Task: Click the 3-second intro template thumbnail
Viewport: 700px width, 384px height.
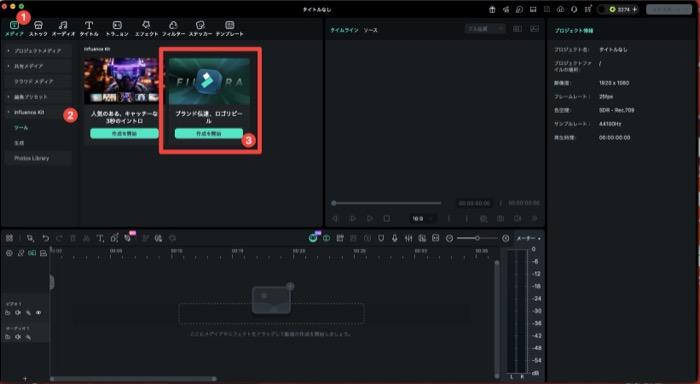Action: 121,80
